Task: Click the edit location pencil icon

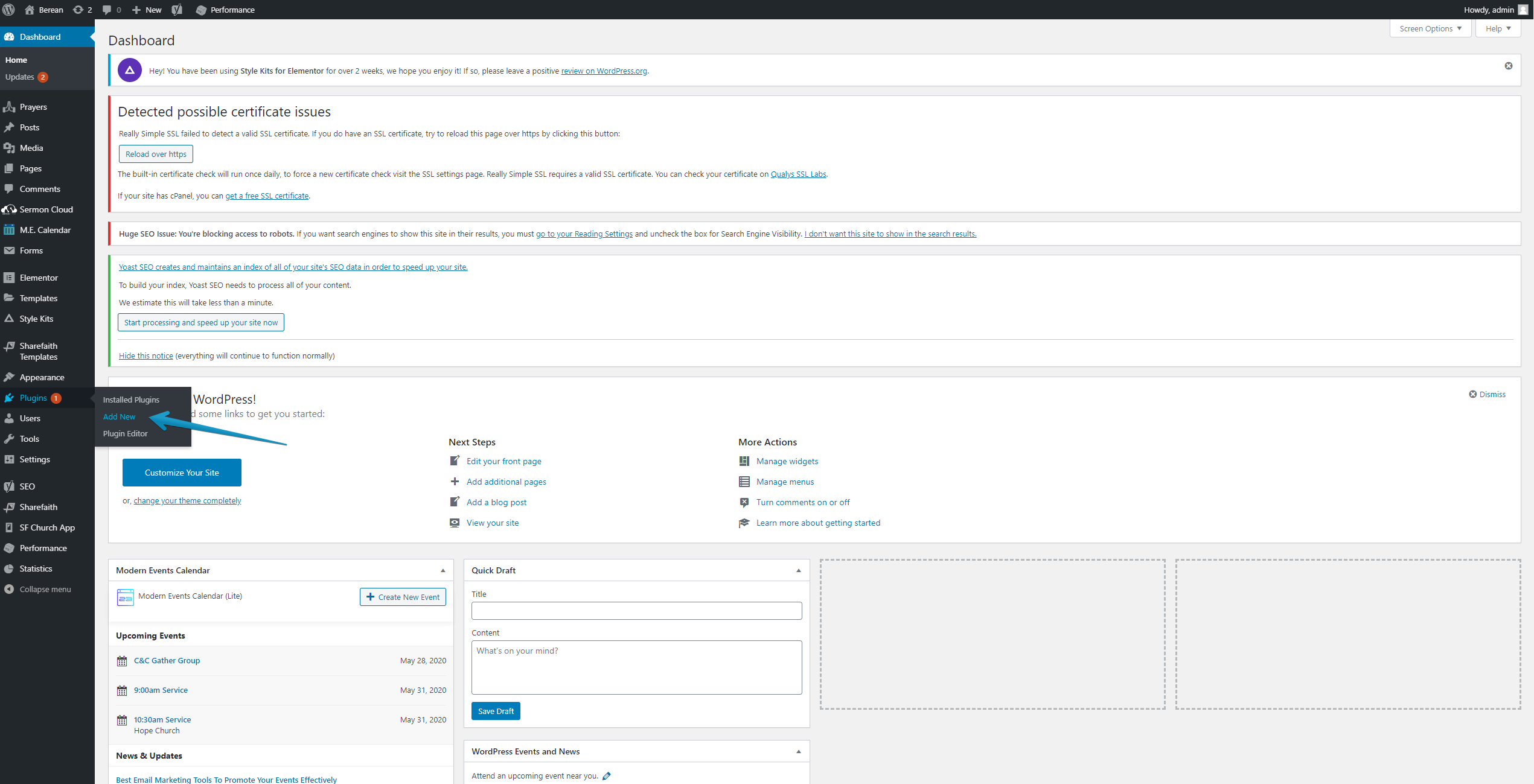Action: coord(607,776)
